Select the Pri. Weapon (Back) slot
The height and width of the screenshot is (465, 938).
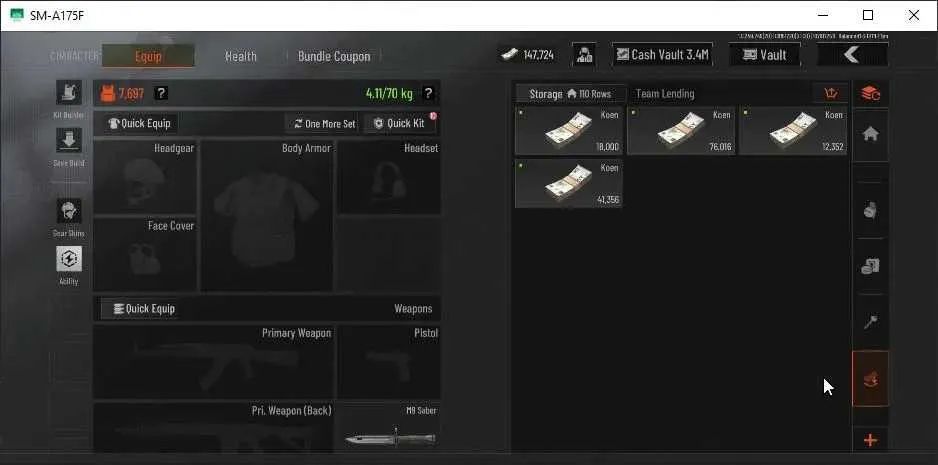pyautogui.click(x=214, y=427)
